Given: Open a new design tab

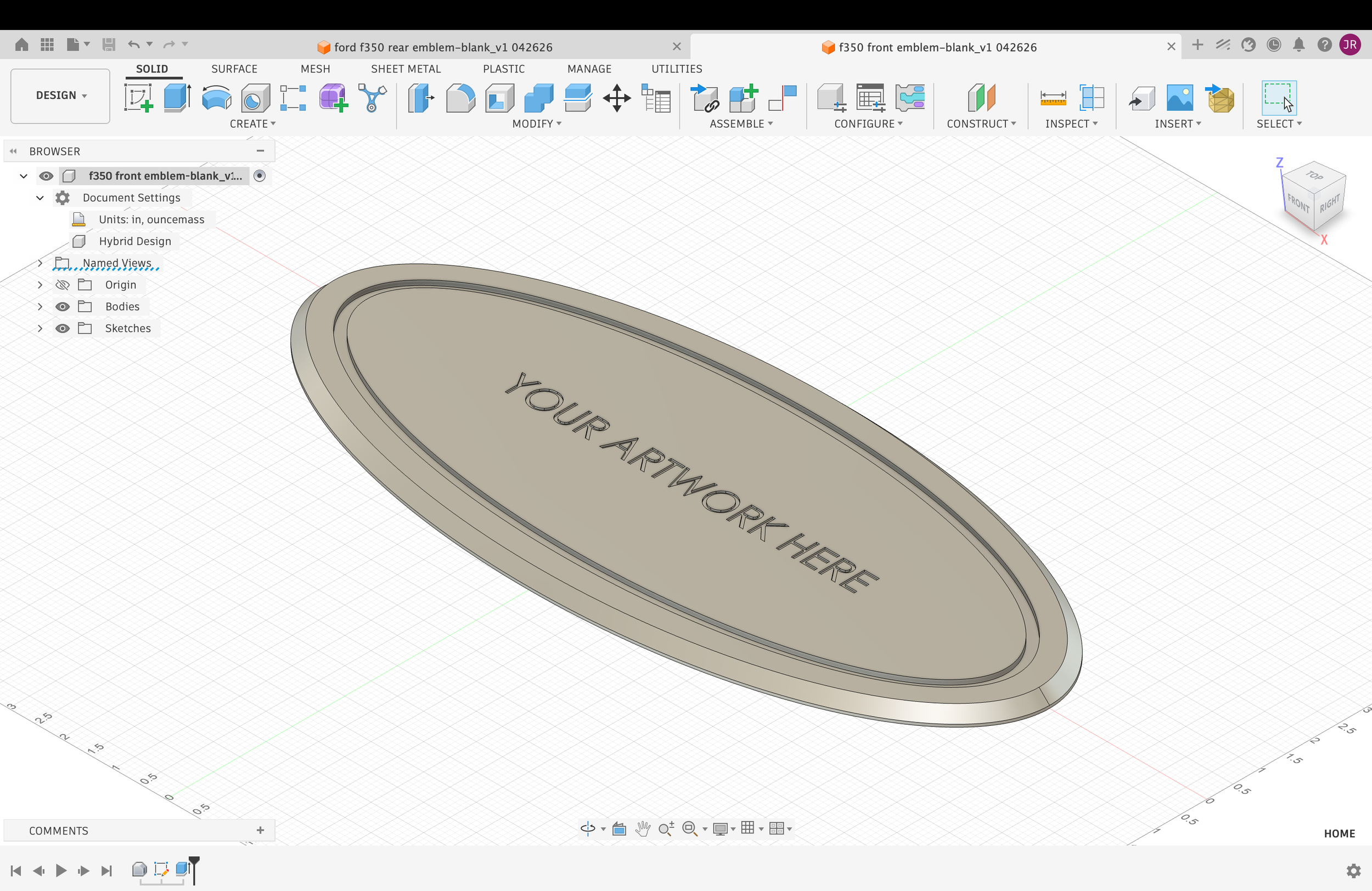Looking at the screenshot, I should tap(1197, 45).
